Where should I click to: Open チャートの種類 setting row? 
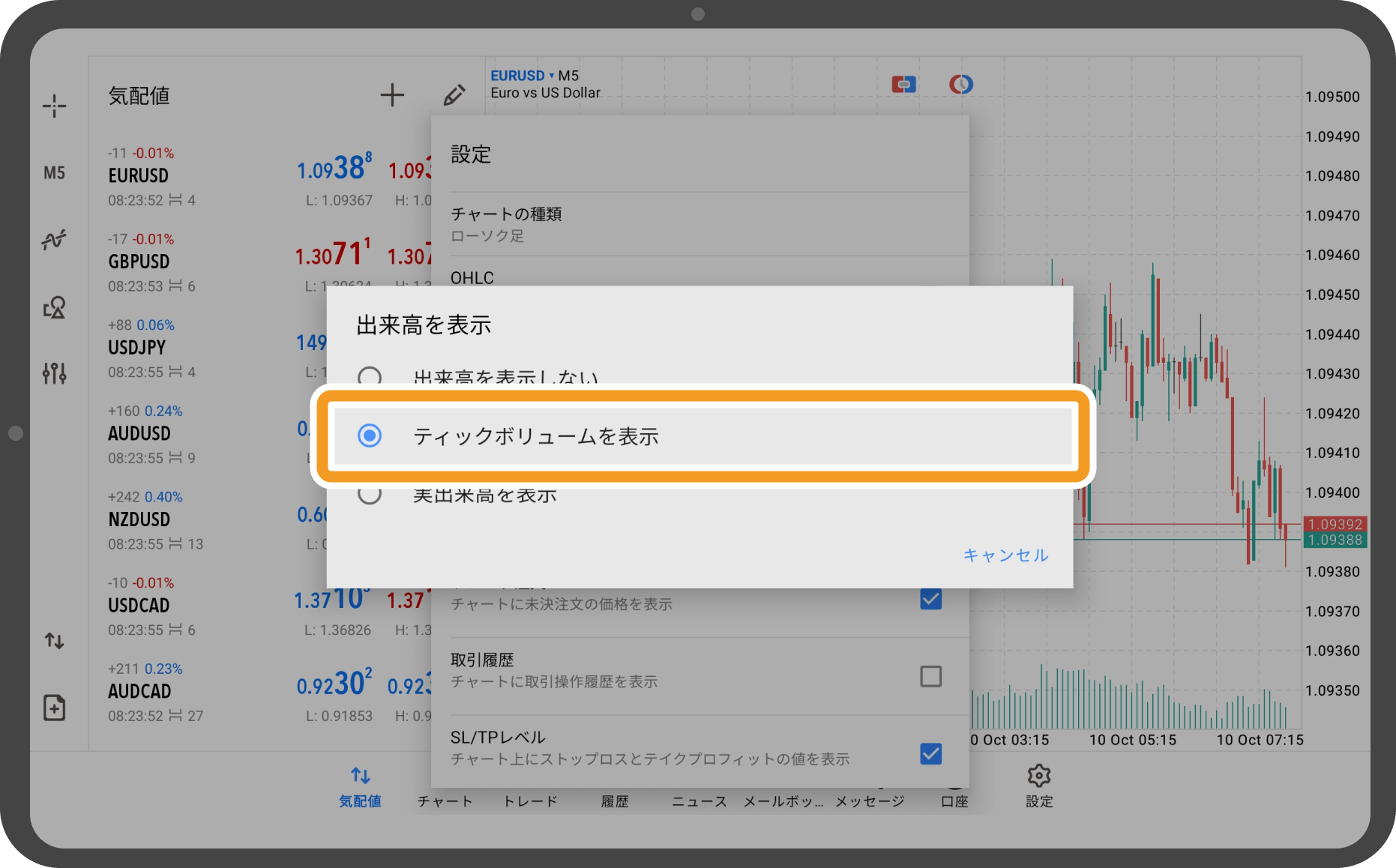(700, 224)
